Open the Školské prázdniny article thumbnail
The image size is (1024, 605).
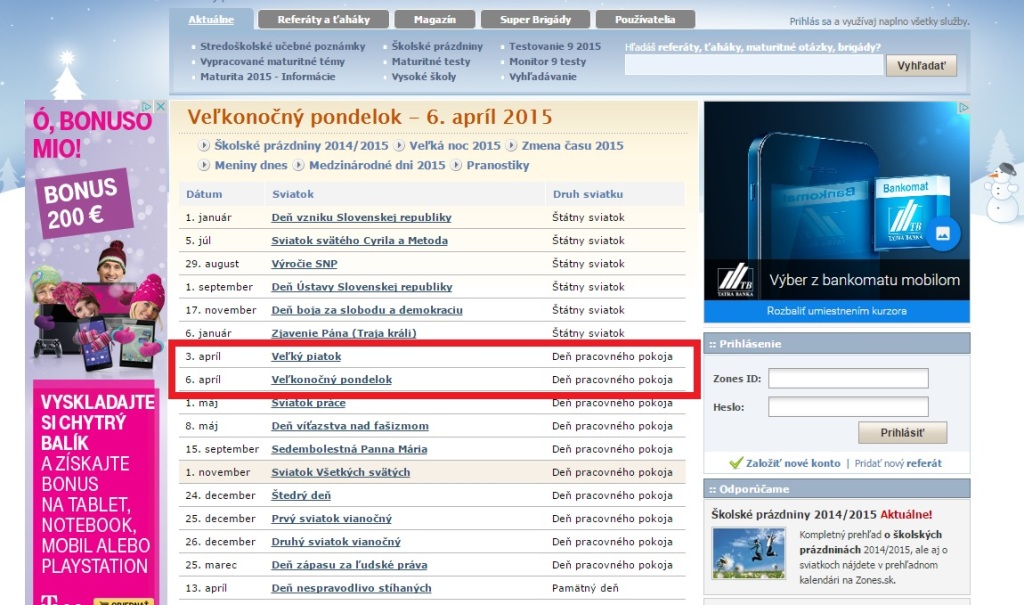pyautogui.click(x=749, y=553)
